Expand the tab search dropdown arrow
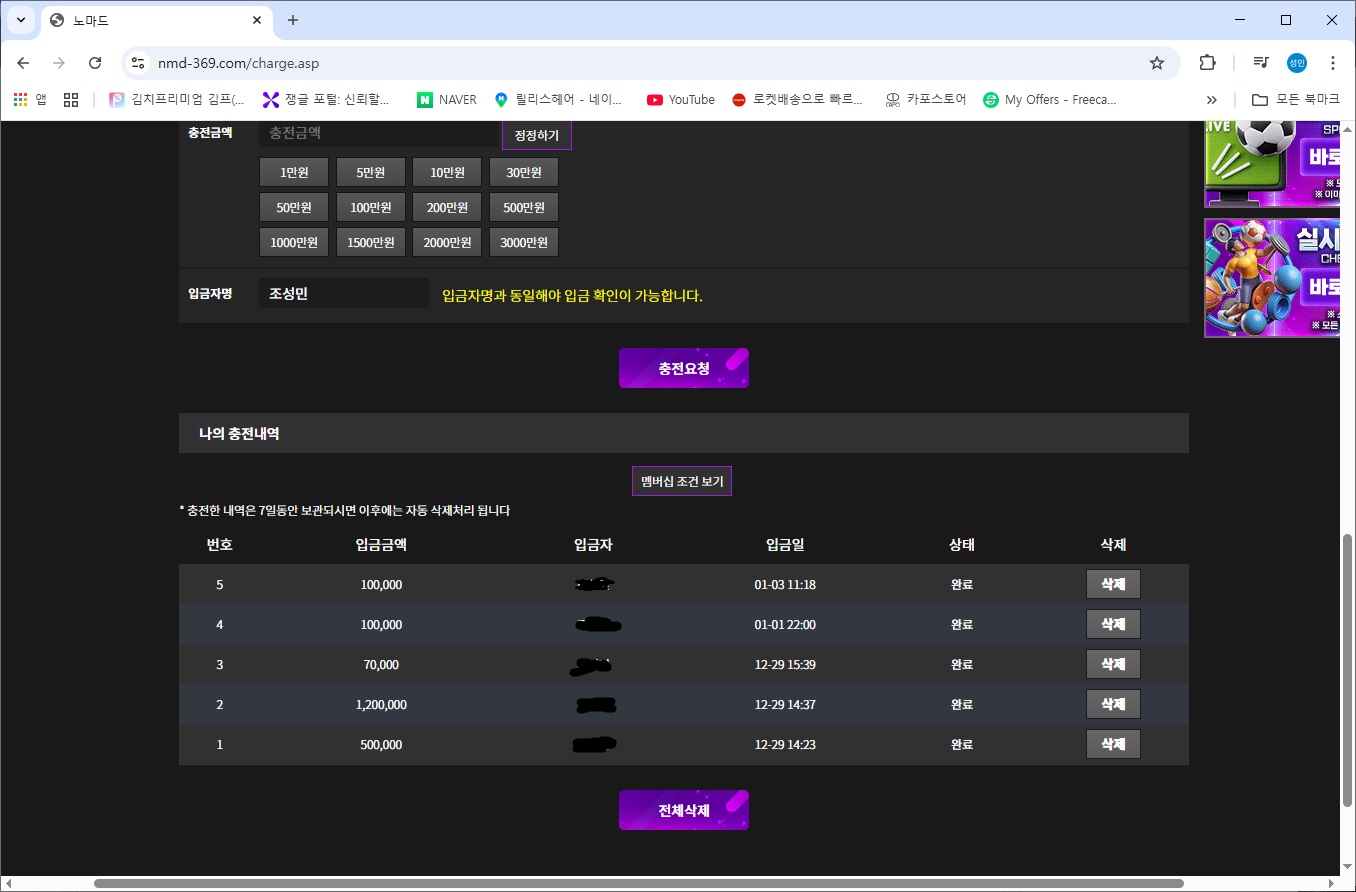 (x=20, y=20)
